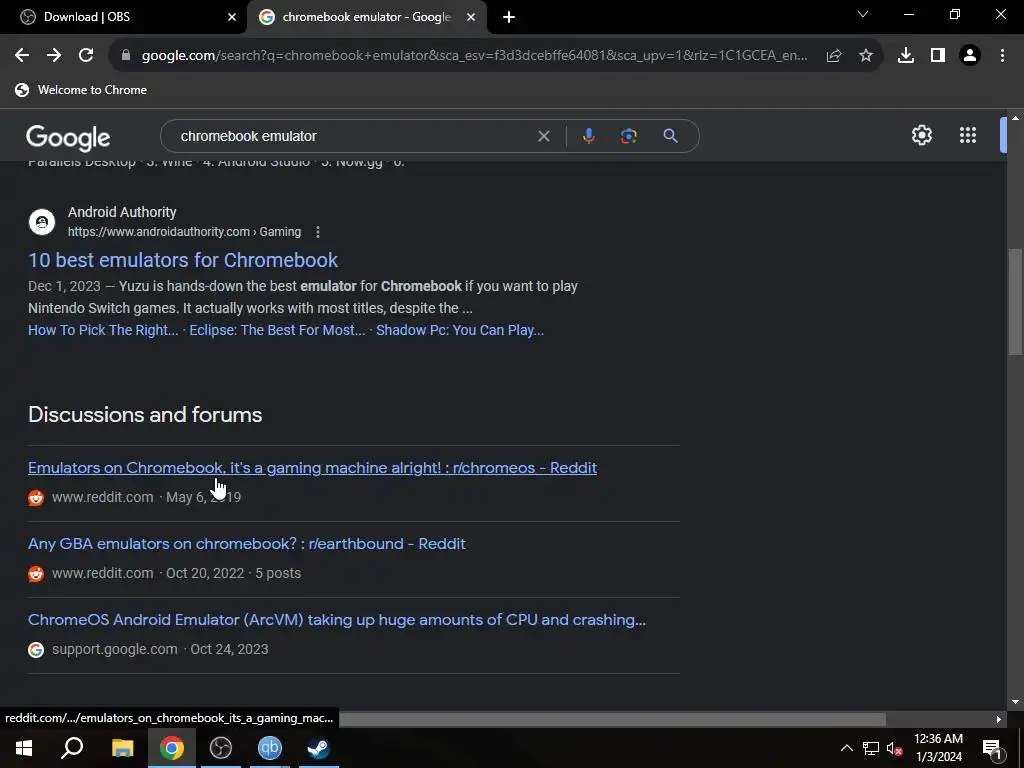Screen dimensions: 1024x768
Task: Open the tab search chevron
Action: (863, 14)
